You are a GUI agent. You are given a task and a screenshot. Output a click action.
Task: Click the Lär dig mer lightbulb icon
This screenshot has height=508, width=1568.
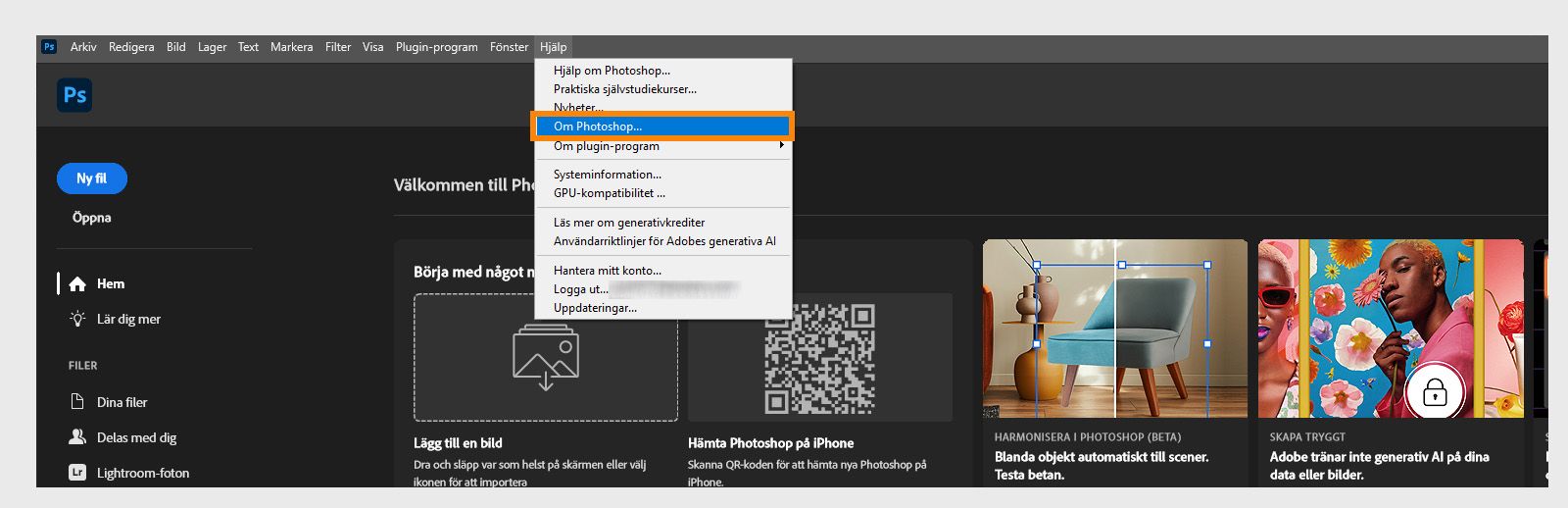(x=77, y=319)
